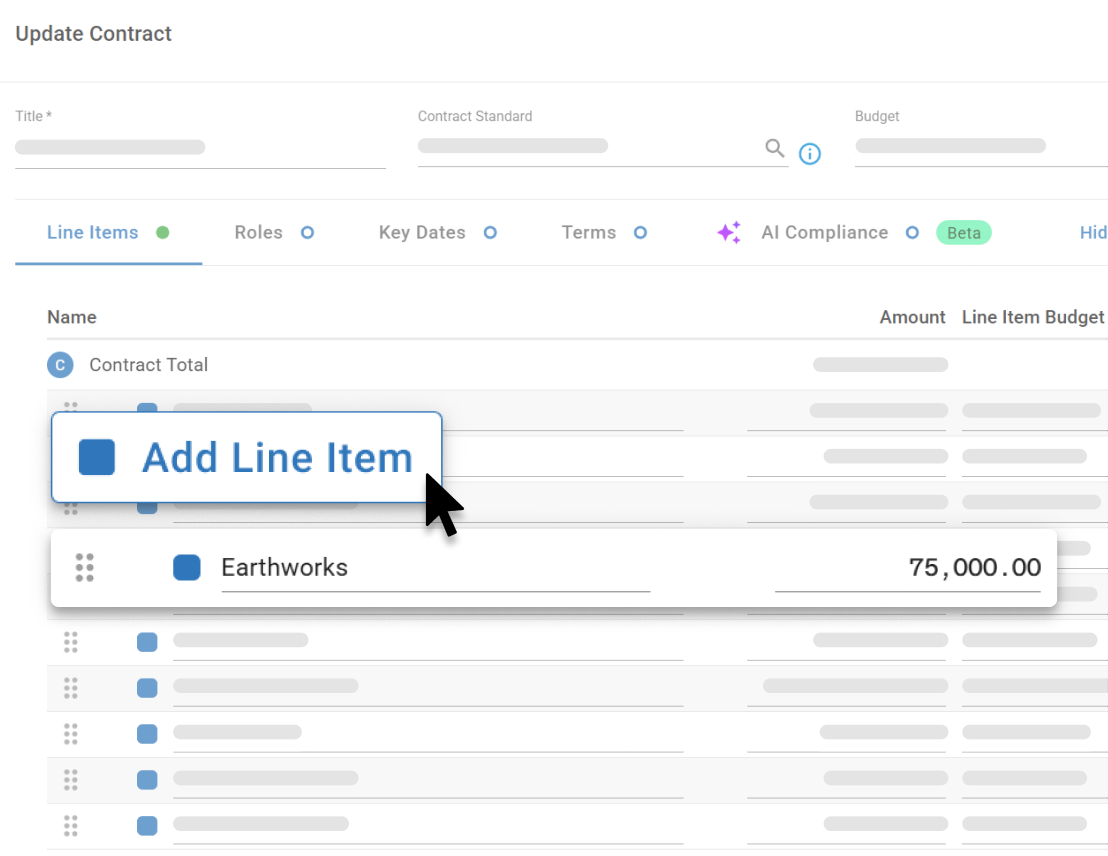
Task: Click the blue status circle beside Roles tab
Action: 306,232
